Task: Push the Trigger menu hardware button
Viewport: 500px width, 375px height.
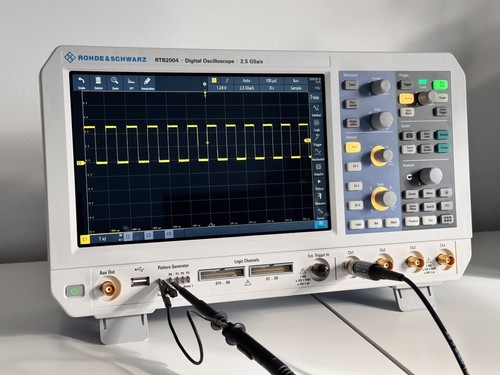Action: [405, 85]
